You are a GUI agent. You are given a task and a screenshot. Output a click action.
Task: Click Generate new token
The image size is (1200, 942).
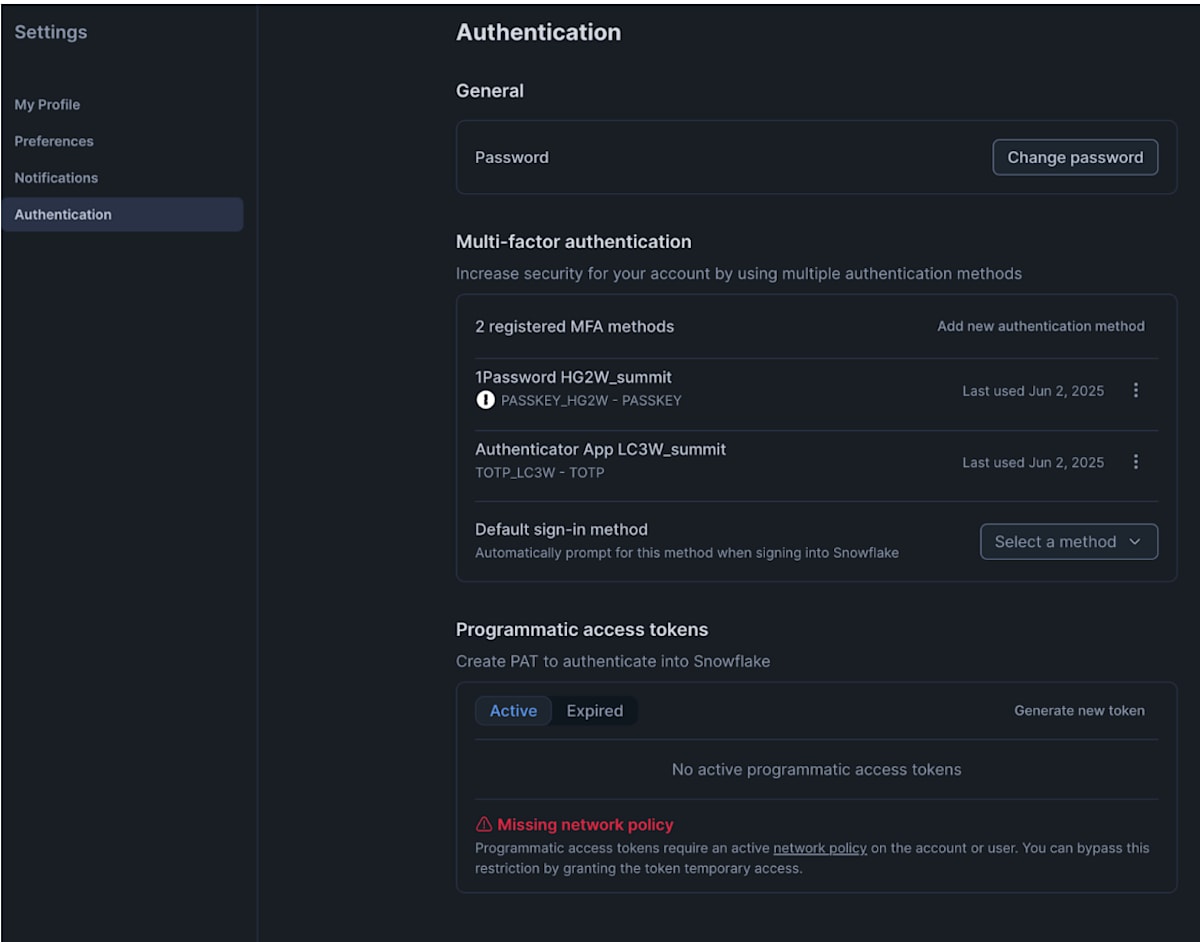point(1079,711)
